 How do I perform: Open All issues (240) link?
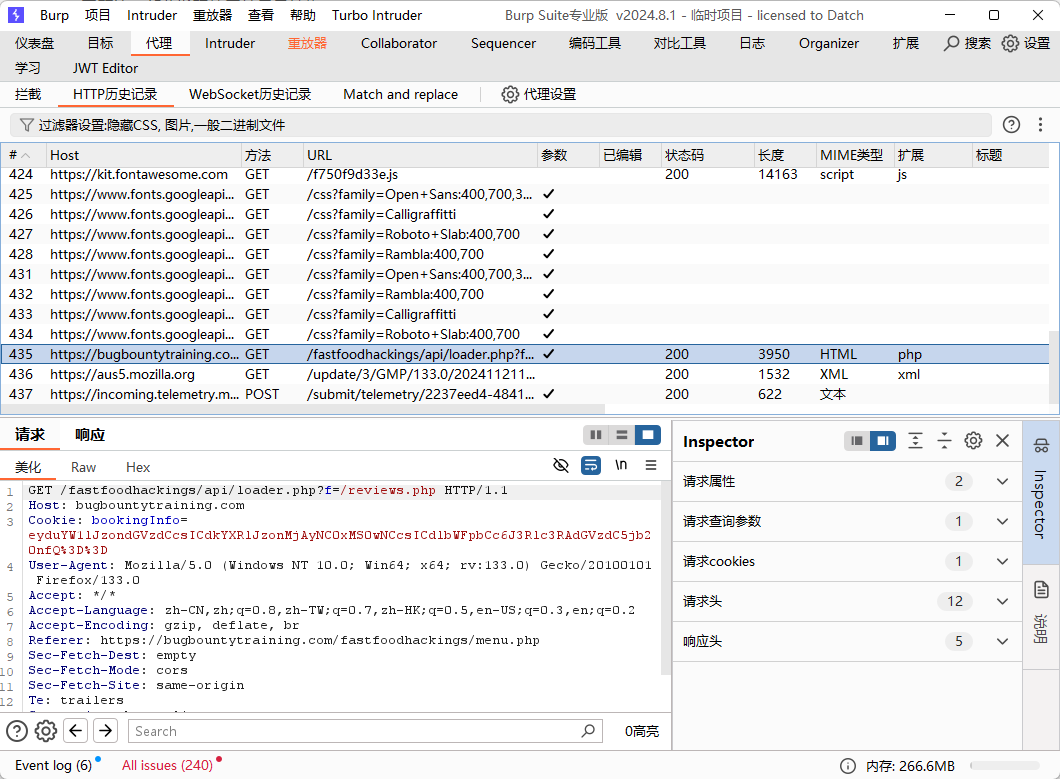click(167, 765)
